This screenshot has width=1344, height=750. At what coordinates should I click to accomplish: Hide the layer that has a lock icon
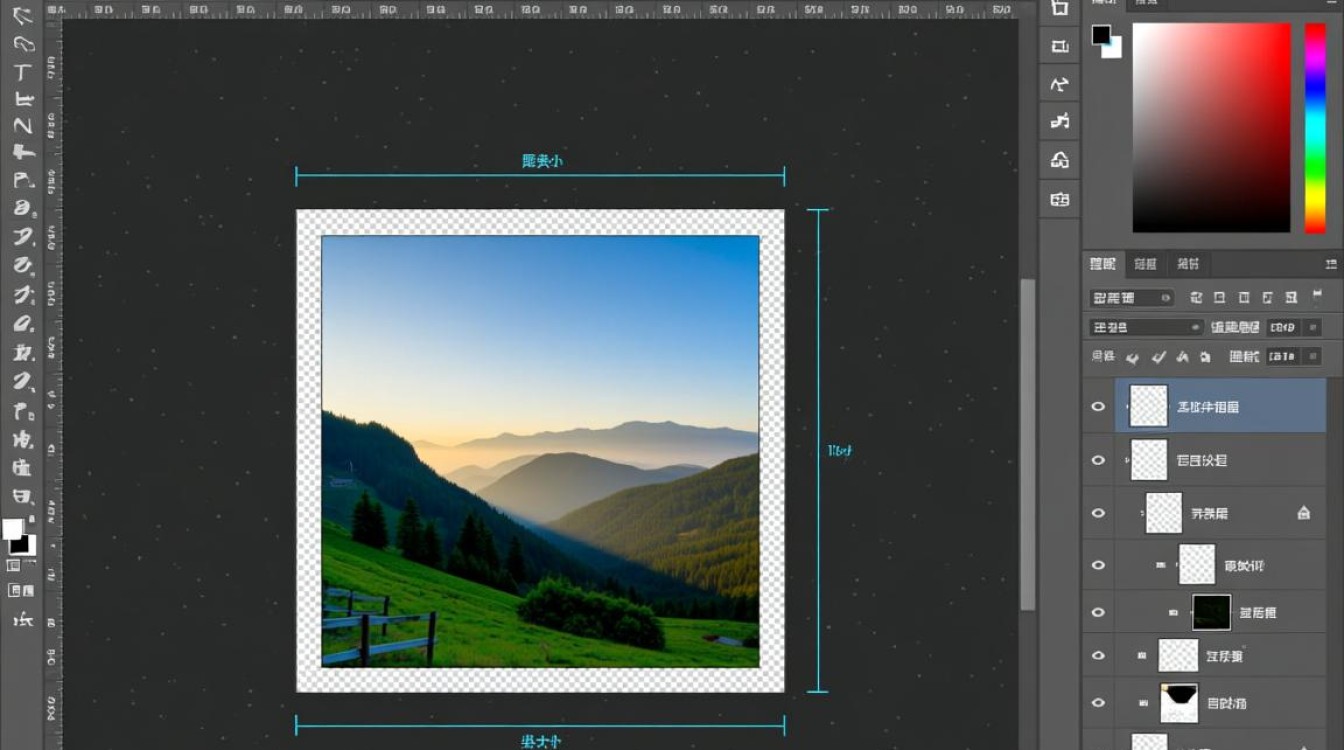tap(1098, 513)
